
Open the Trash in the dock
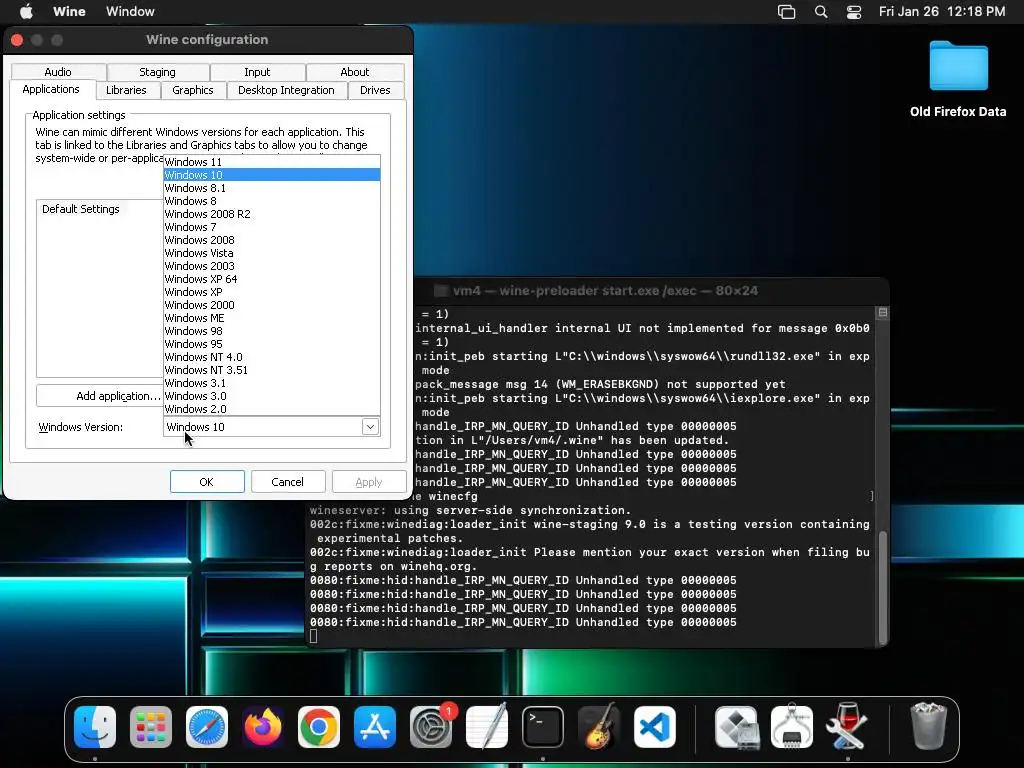tap(929, 727)
